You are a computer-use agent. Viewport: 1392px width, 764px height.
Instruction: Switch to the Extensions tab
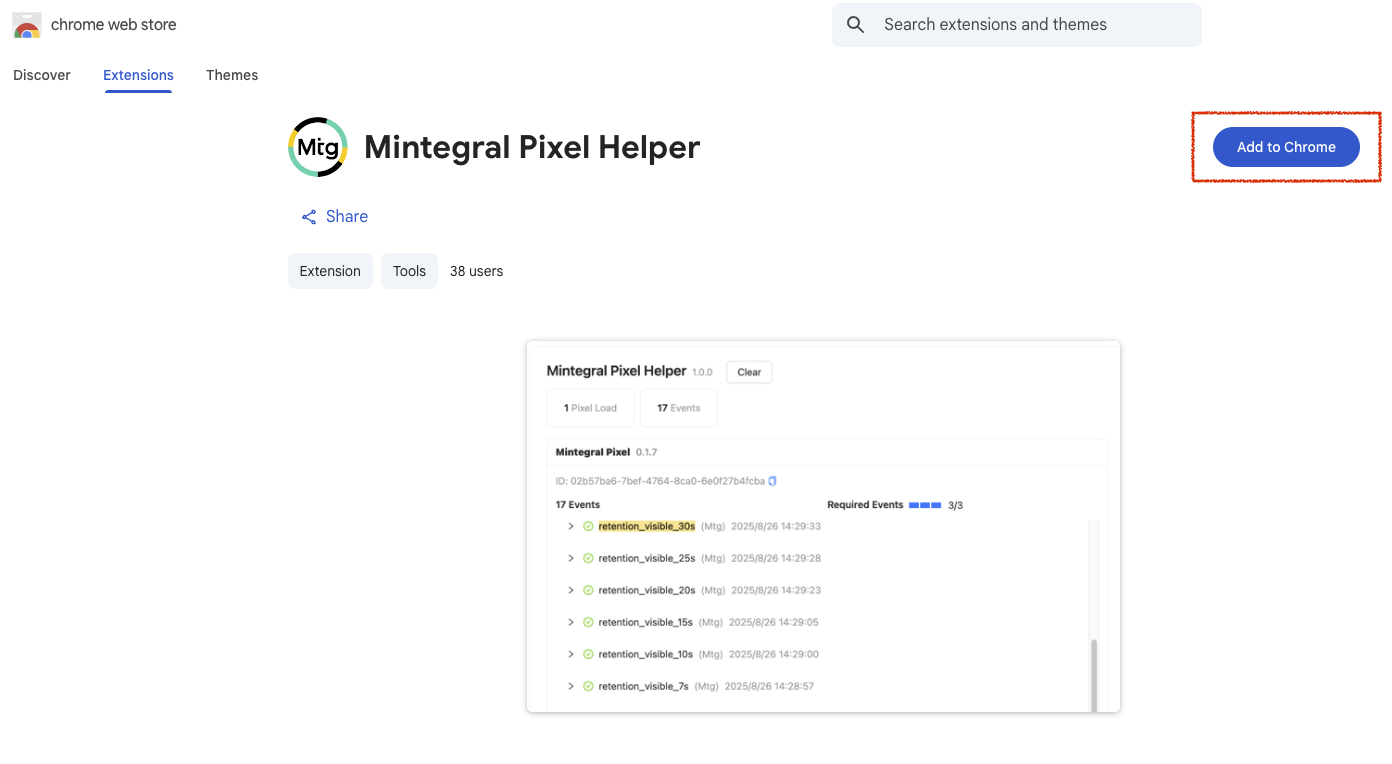[138, 75]
